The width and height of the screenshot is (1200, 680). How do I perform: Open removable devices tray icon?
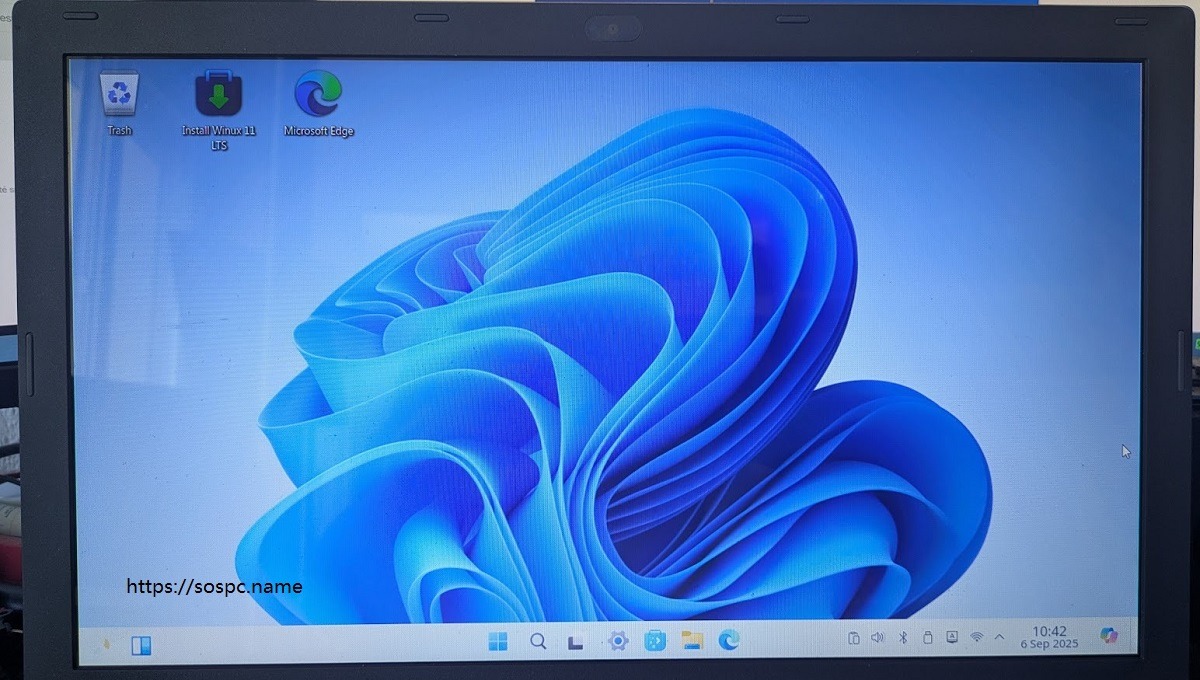coord(927,638)
